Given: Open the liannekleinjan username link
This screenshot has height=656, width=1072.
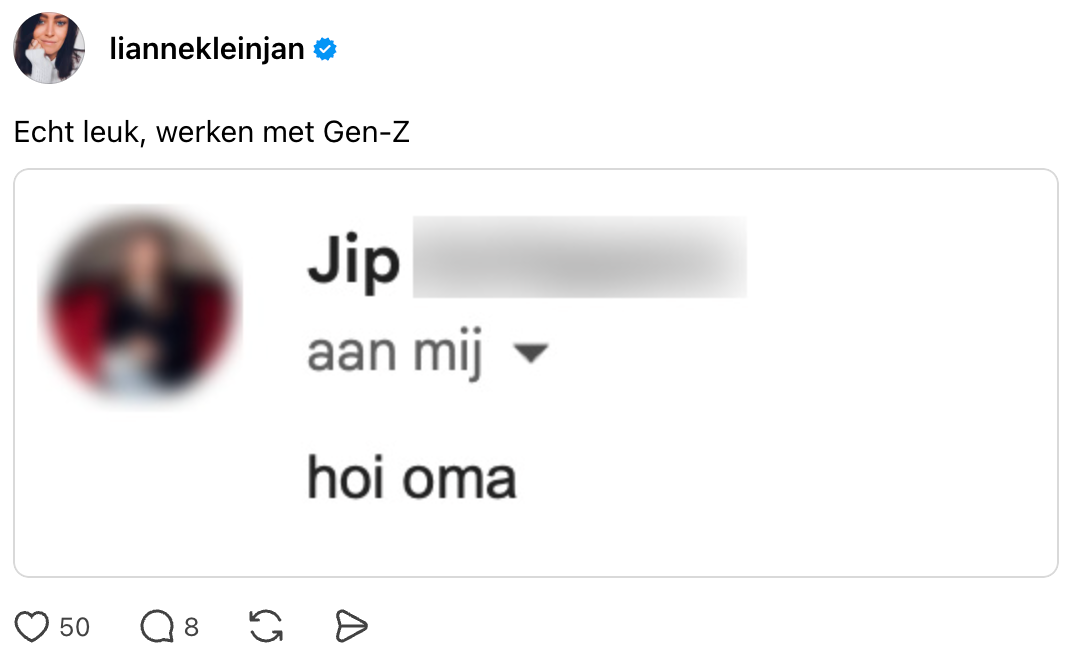Looking at the screenshot, I should point(207,49).
